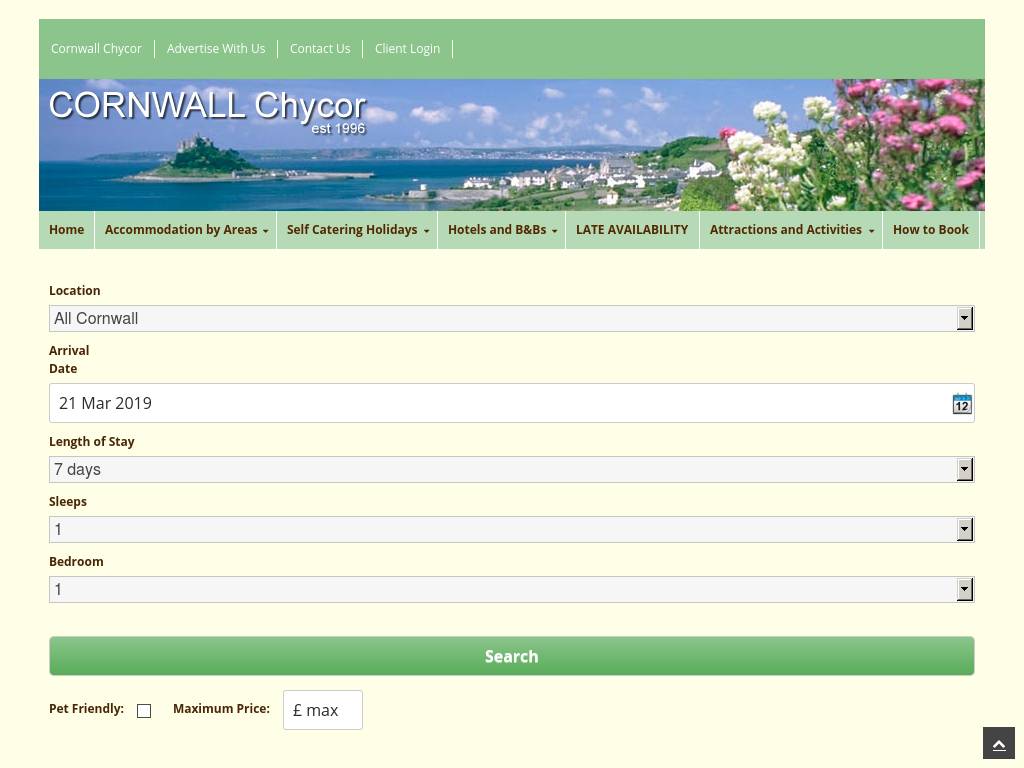Viewport: 1024px width, 768px height.
Task: Expand the Bedroom dropdown
Action: [511, 589]
